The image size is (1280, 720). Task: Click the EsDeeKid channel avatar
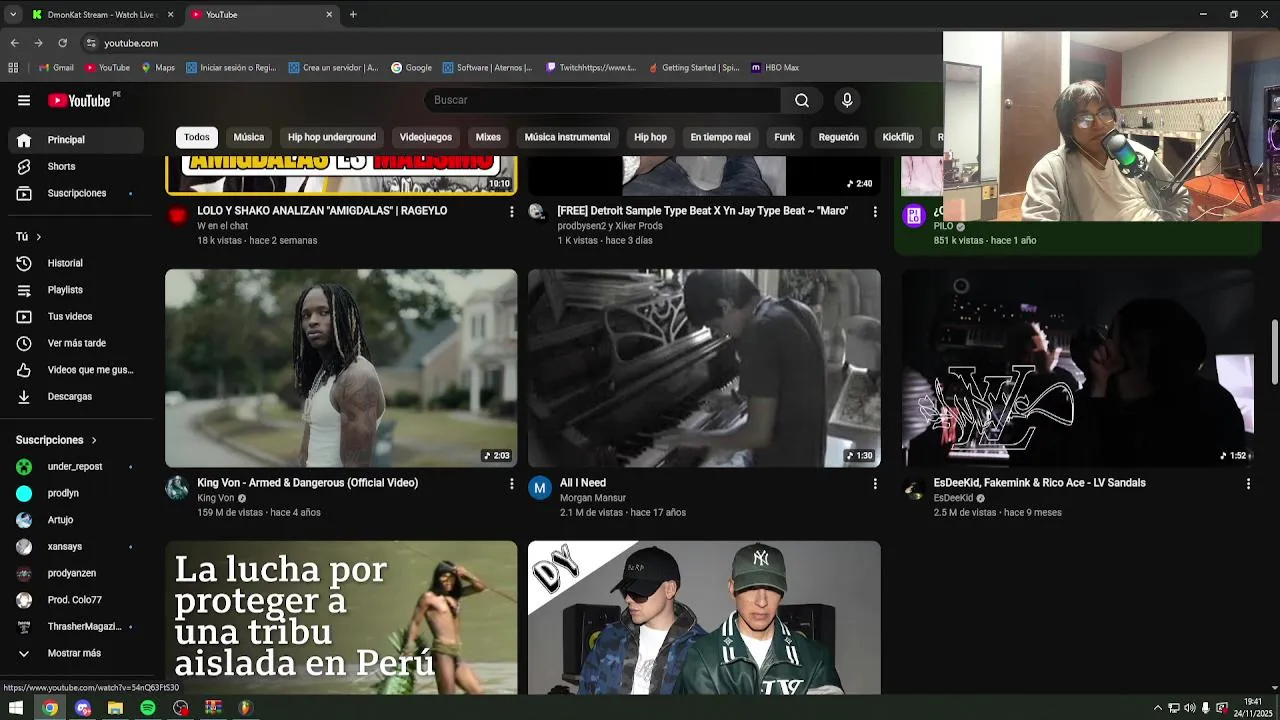point(913,488)
